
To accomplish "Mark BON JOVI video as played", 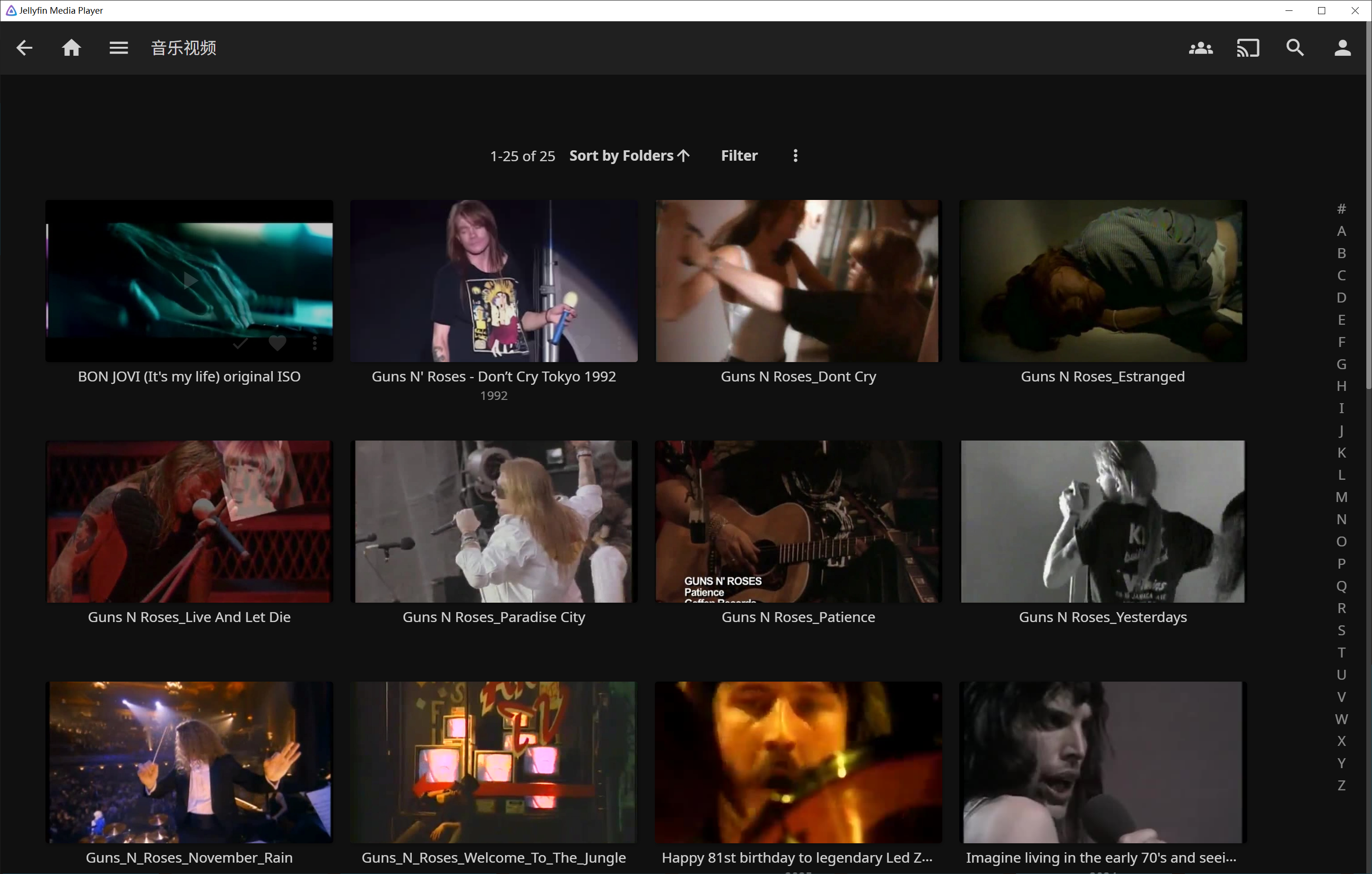I will [240, 343].
